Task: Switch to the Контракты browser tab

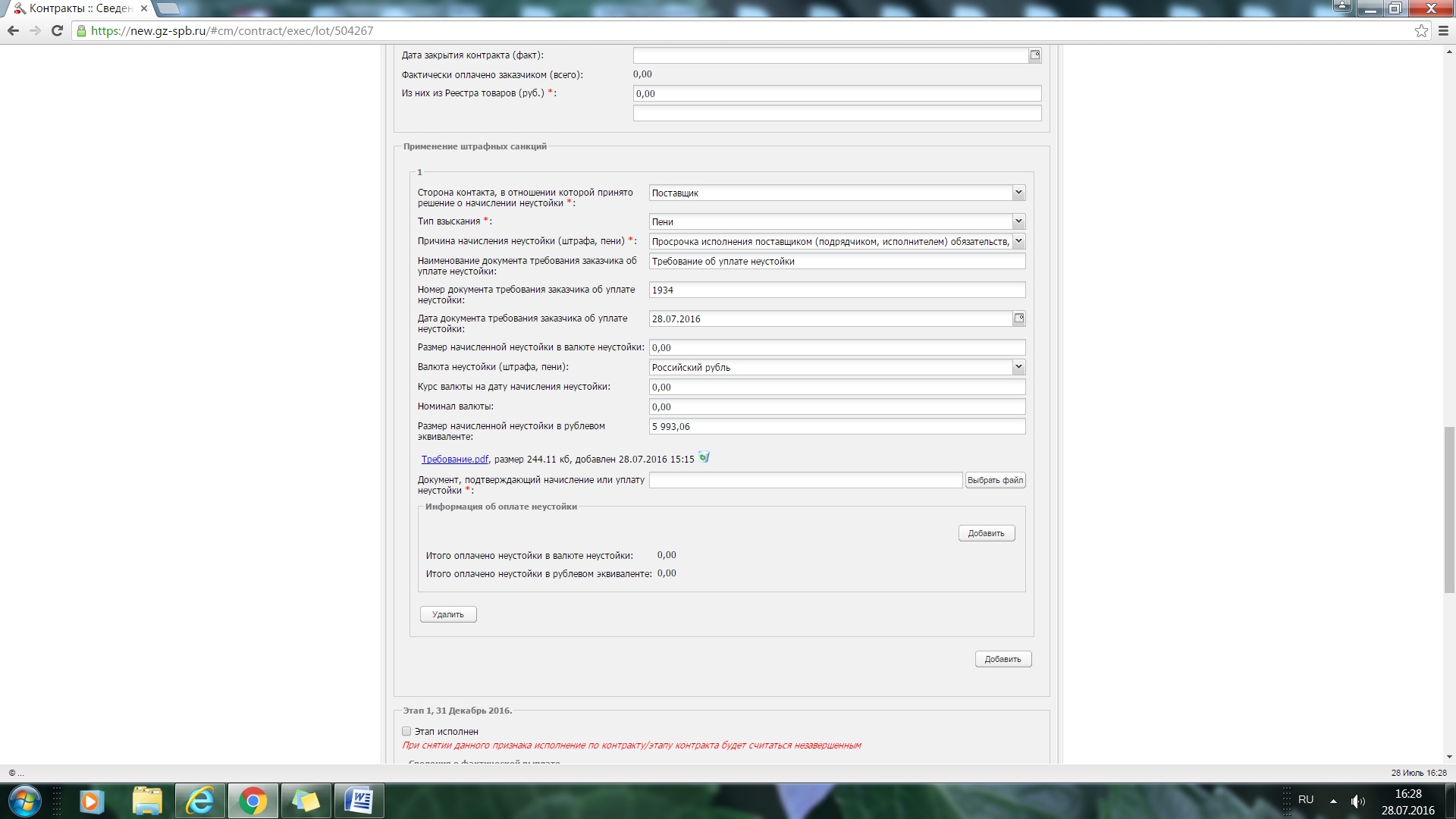Action: coord(80,8)
